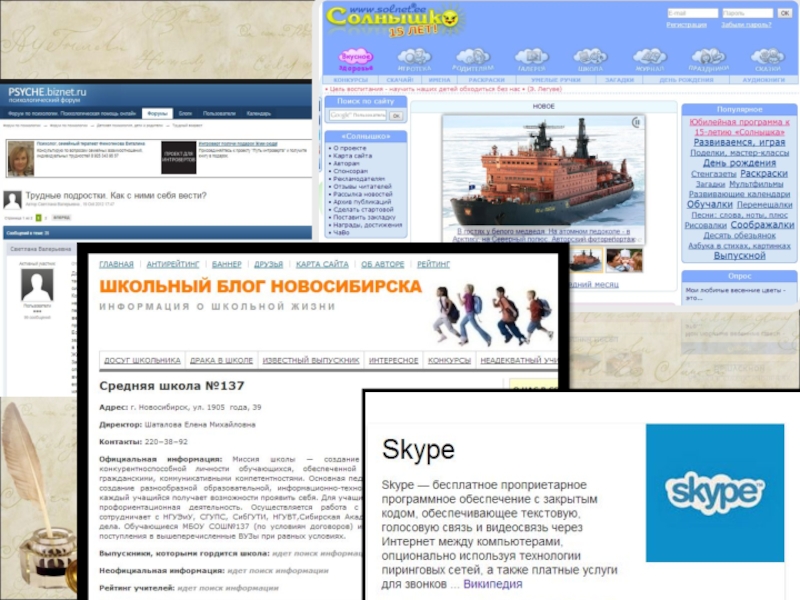The image size is (800, 600).
Task: Open the icebreaker article caption link
Action: tap(544, 235)
